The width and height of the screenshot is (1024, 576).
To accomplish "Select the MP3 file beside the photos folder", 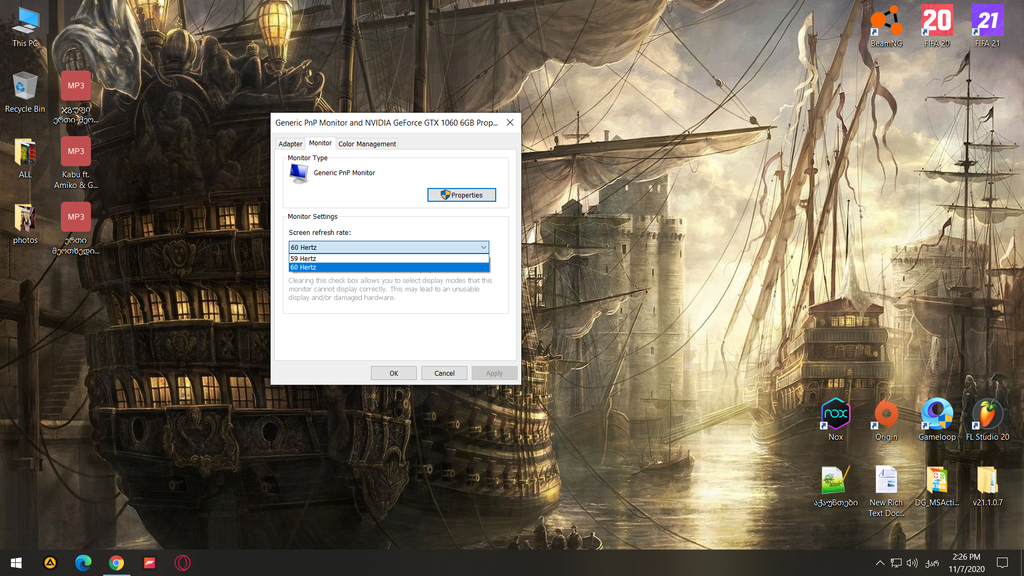I will point(76,229).
